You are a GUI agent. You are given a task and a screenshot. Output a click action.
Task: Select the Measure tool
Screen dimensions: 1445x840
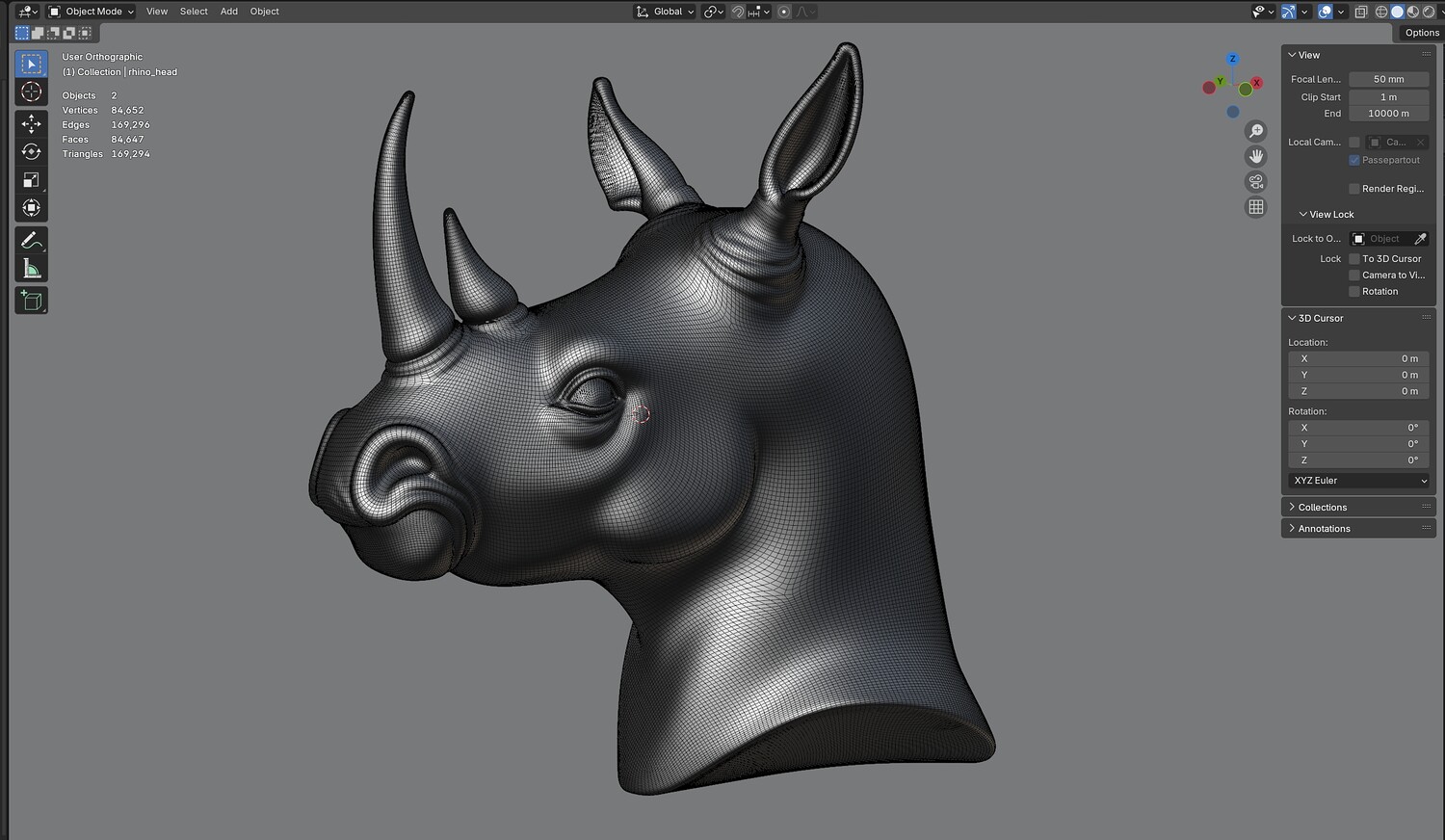[x=32, y=268]
